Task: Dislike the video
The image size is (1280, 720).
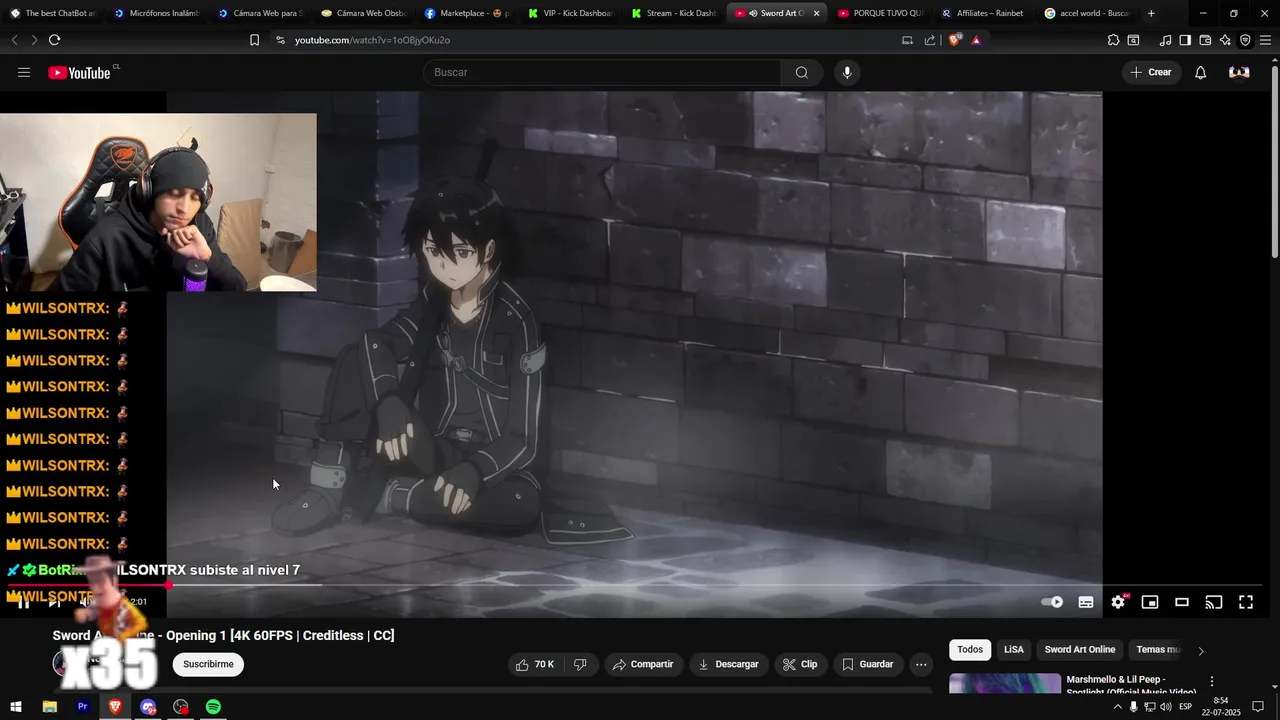Action: coord(580,664)
